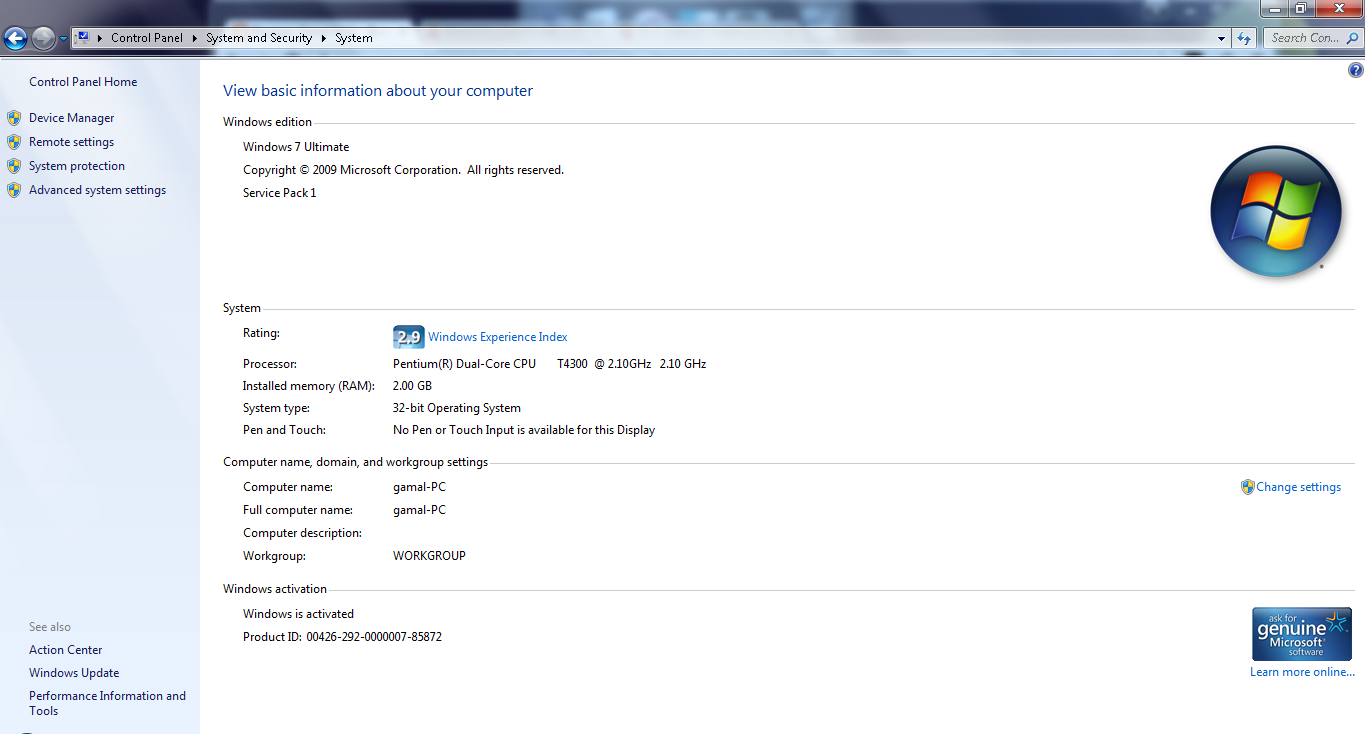Click the WORKGROUP value
The image size is (1365, 734).
[x=429, y=556]
